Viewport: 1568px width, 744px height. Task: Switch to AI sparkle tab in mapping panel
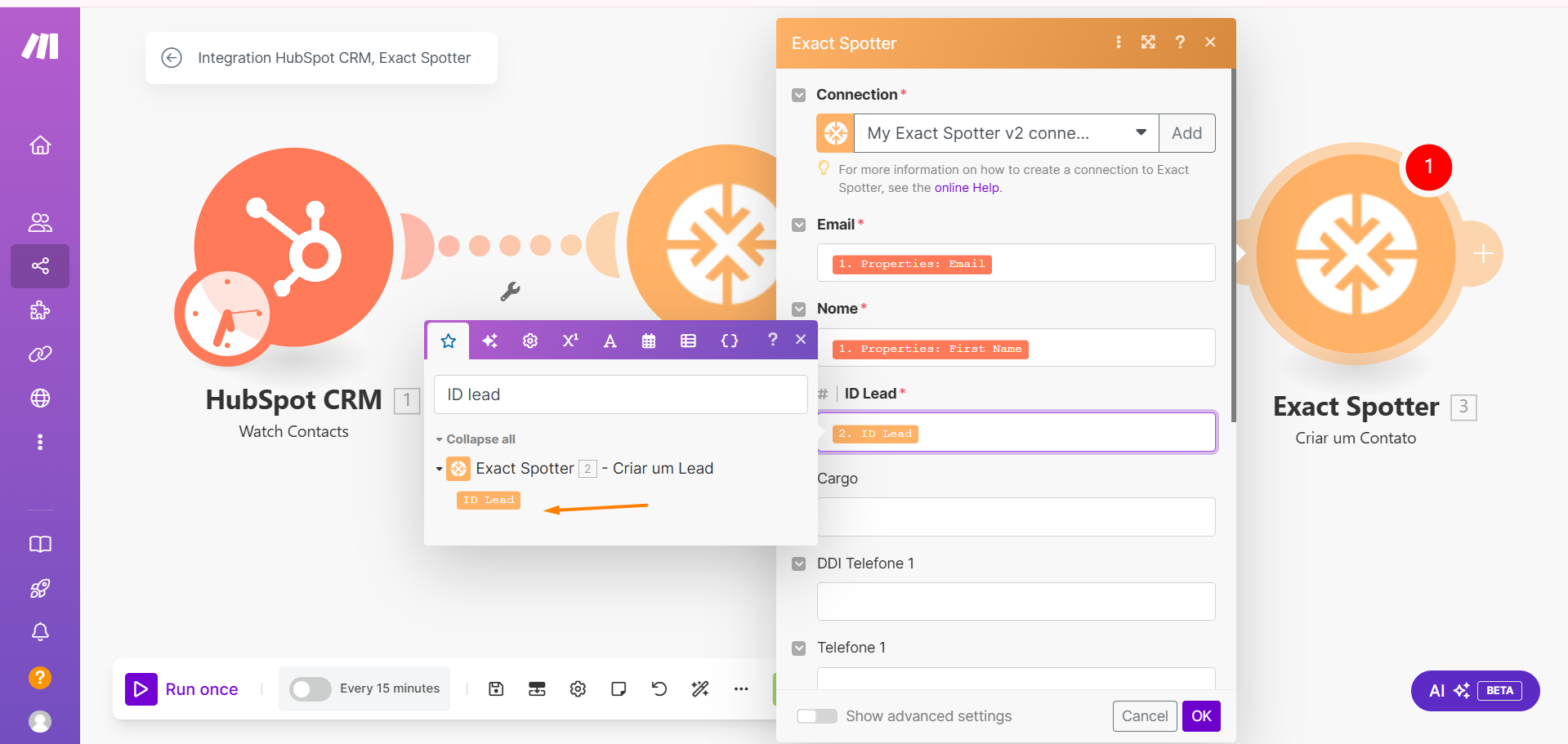point(489,341)
